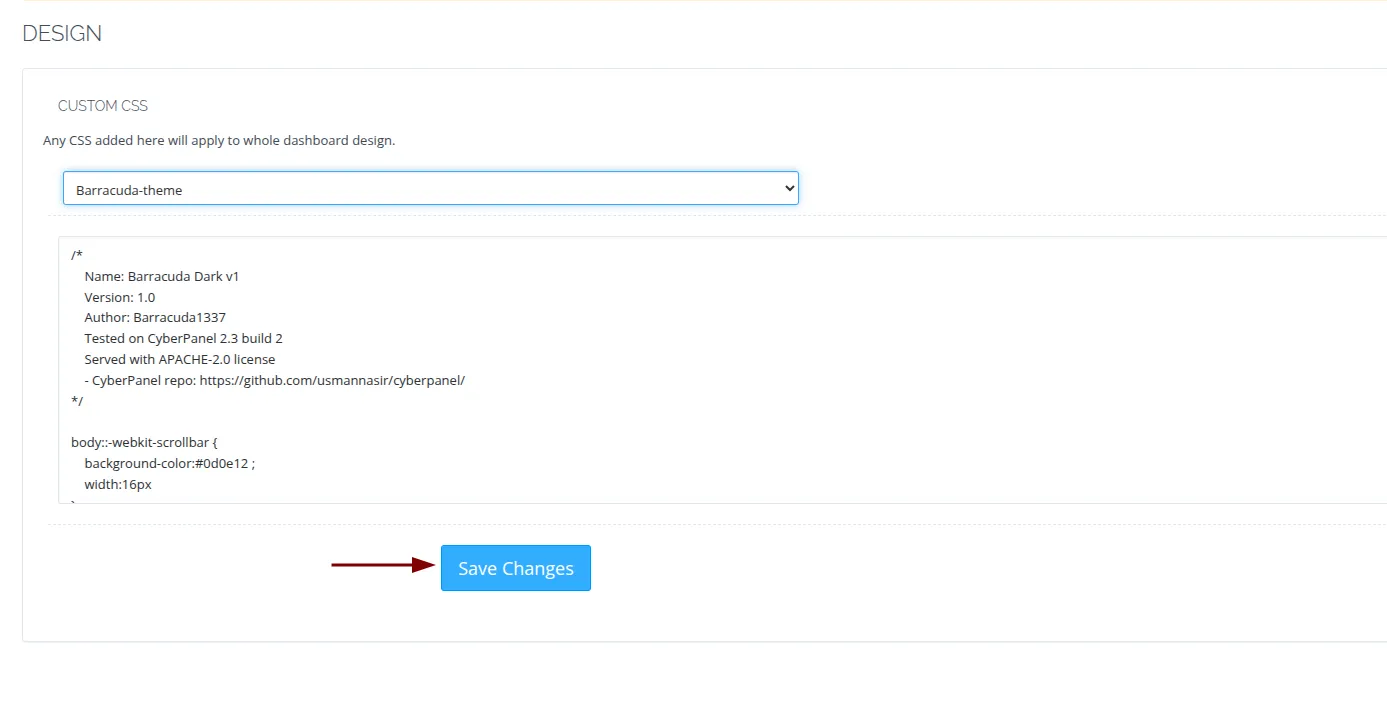Click the 'Author: Barracuda1337' line in editor
This screenshot has height=705, width=1387.
pyautogui.click(x=154, y=318)
